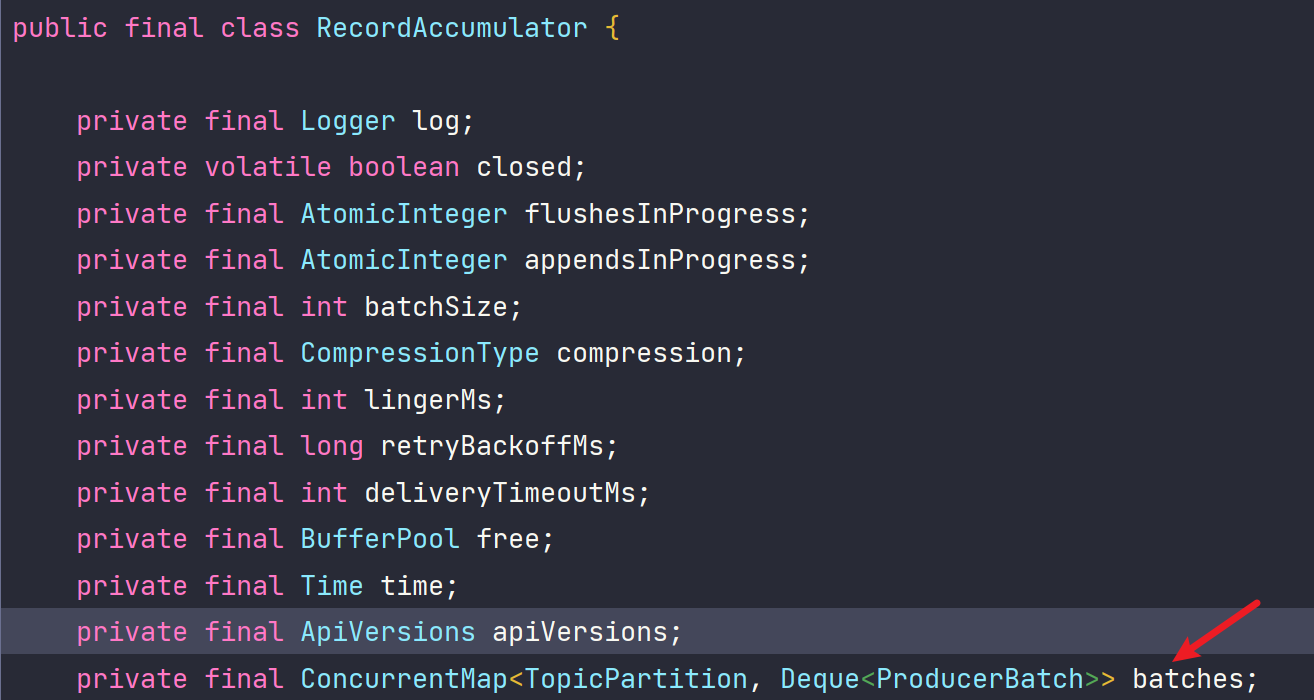This screenshot has height=700, width=1314.
Task: Click the flushesInProgress variable name
Action: (660, 214)
